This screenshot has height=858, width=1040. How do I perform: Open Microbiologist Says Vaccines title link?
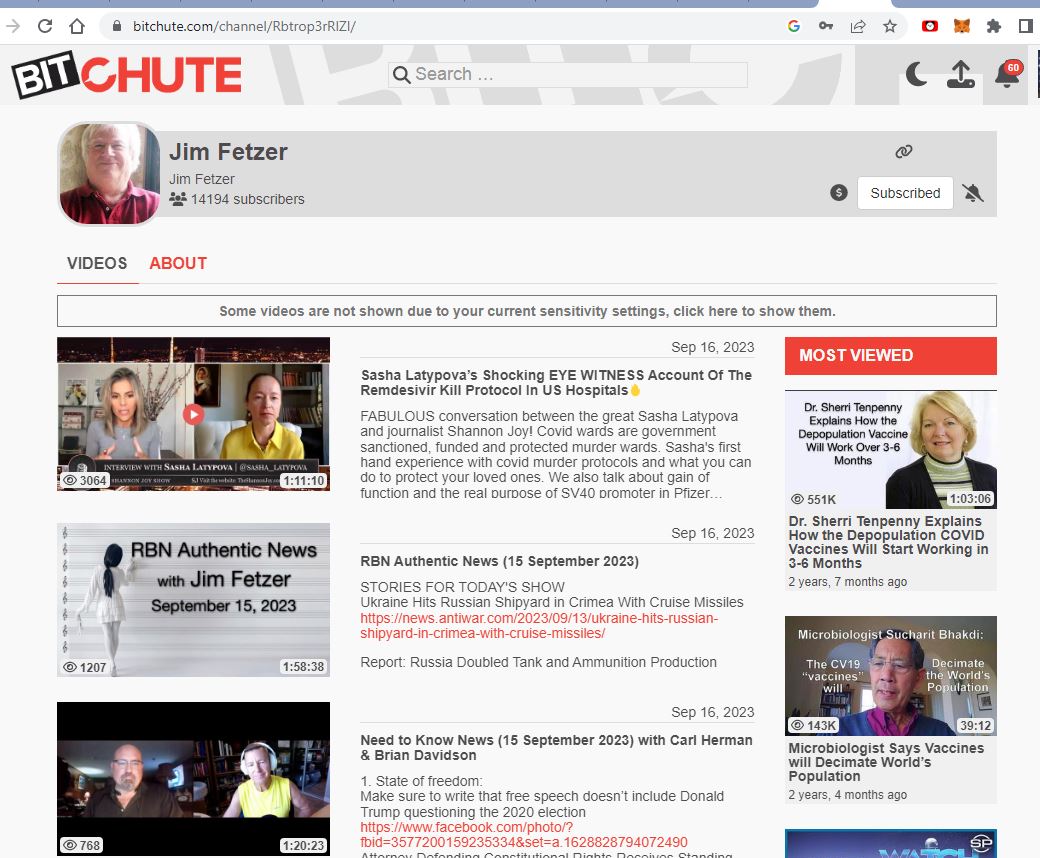coord(886,762)
